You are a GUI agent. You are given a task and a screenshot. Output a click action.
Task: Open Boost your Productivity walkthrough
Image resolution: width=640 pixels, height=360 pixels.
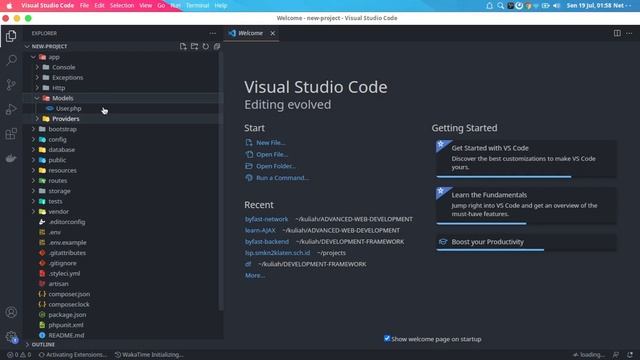(x=526, y=242)
